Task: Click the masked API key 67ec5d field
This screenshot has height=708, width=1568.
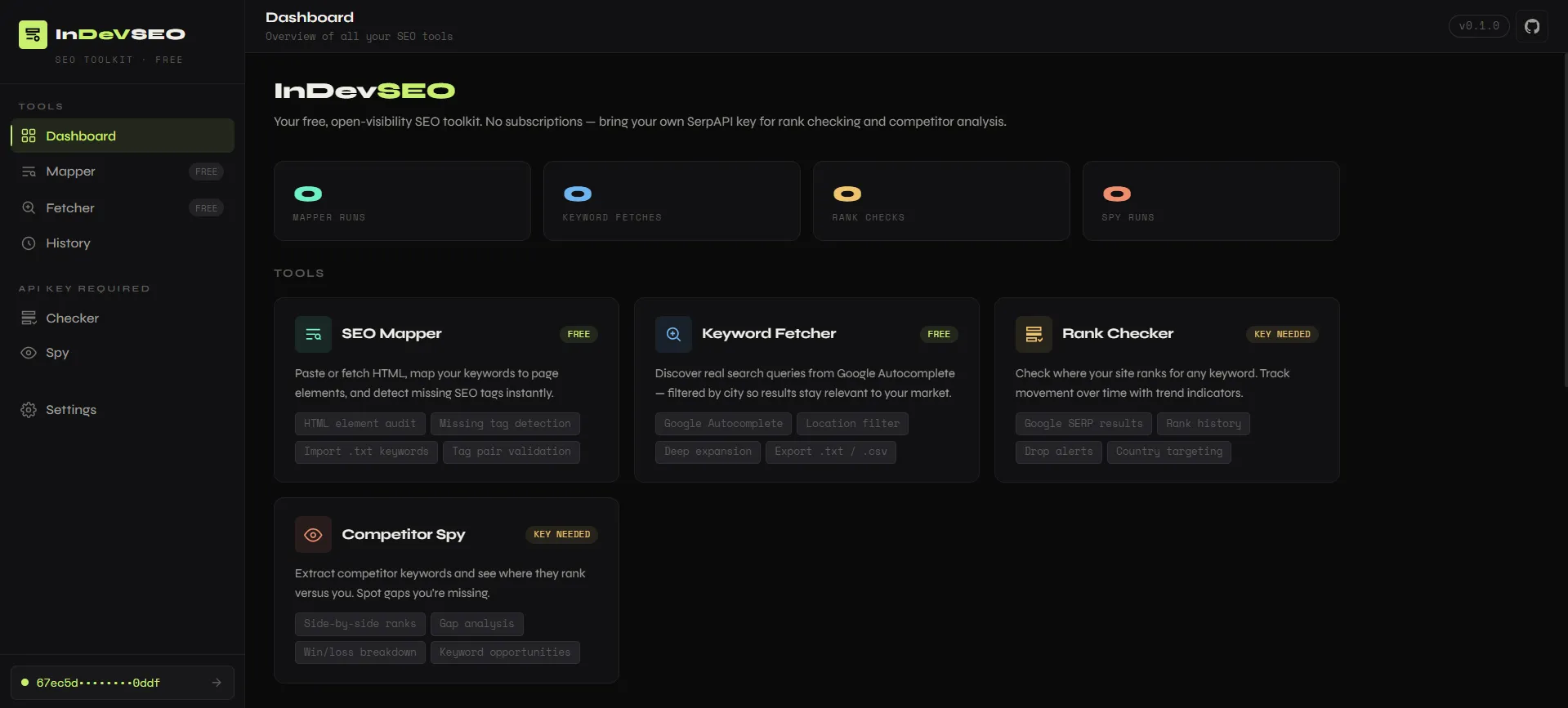Action: [123, 683]
